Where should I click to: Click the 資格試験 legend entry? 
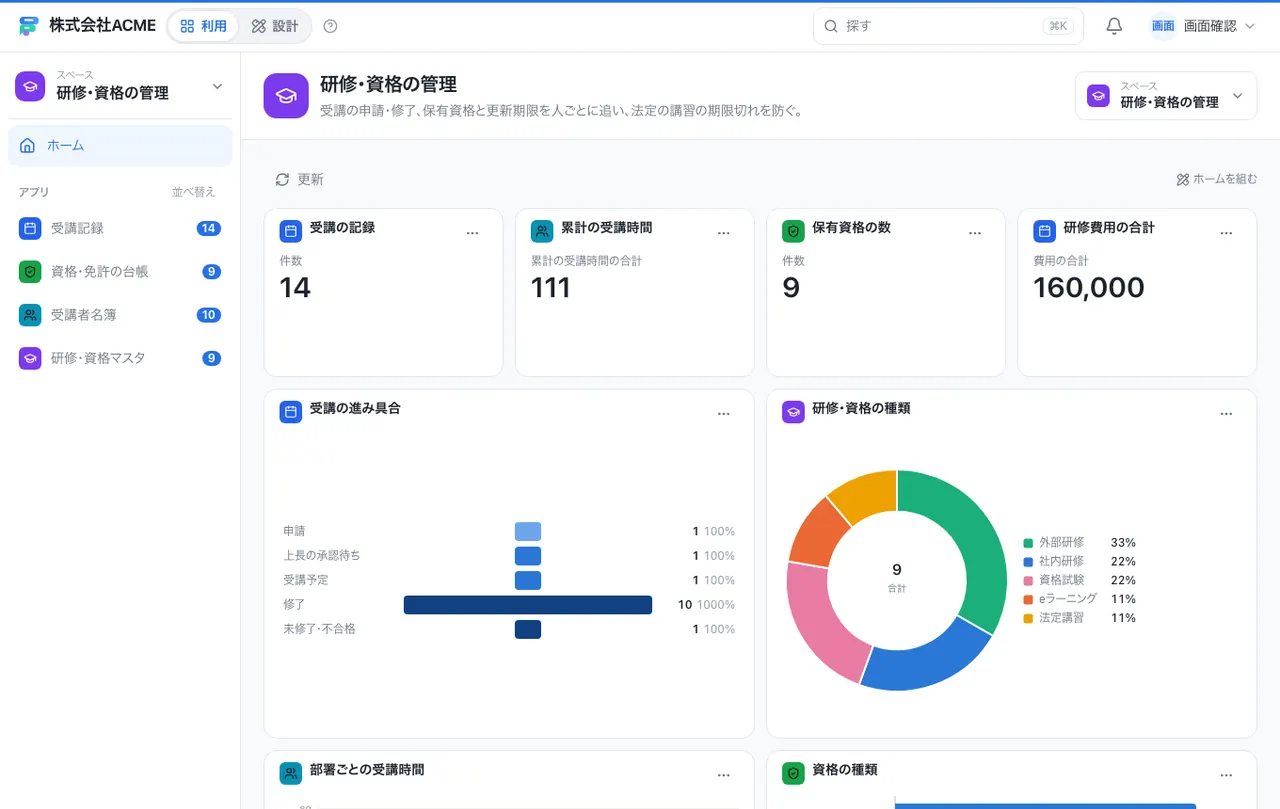1079,580
